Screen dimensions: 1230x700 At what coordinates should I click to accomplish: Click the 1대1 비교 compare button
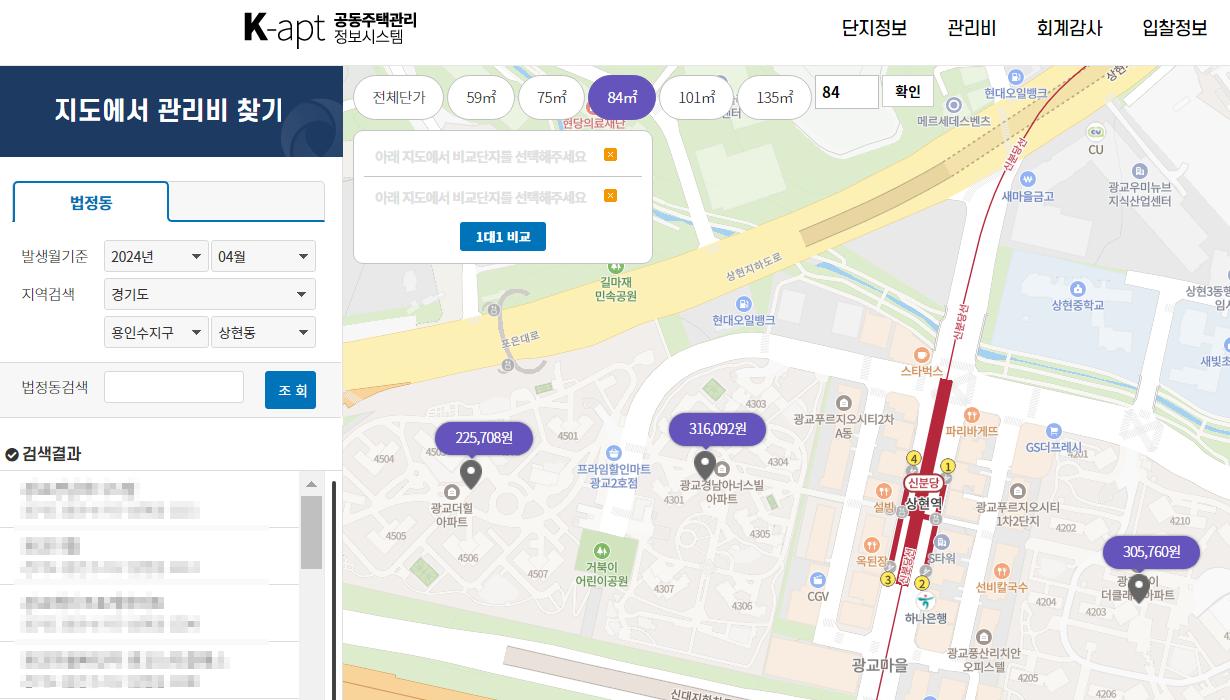tap(503, 236)
